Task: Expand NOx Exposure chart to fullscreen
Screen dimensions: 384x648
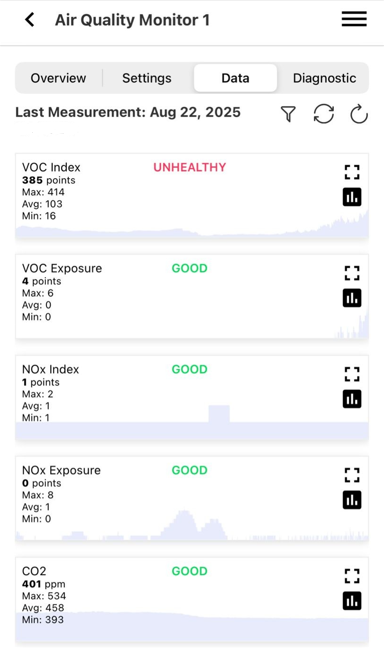Action: (352, 475)
